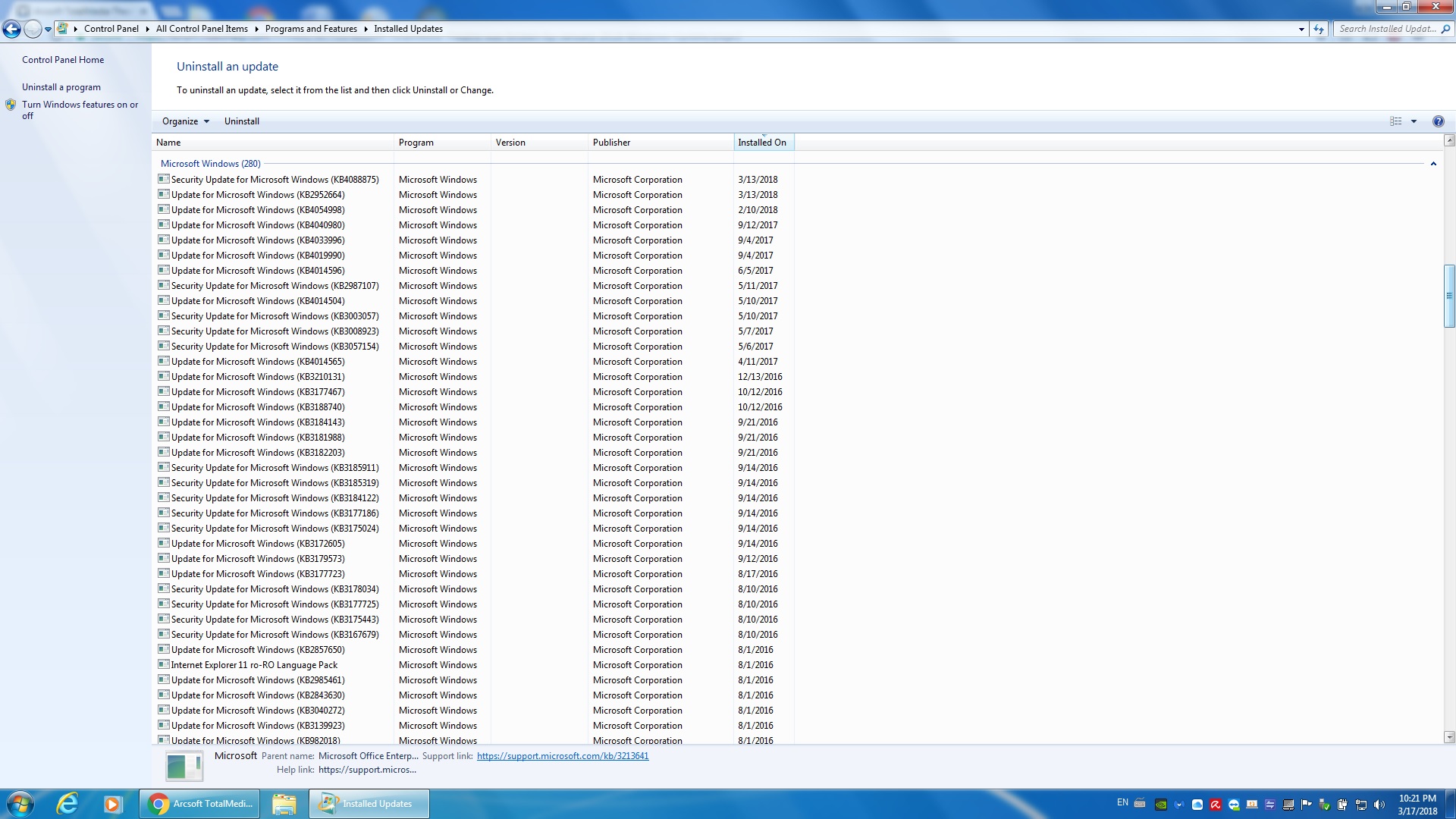Click the change view icon
The image size is (1456, 819).
(1395, 121)
